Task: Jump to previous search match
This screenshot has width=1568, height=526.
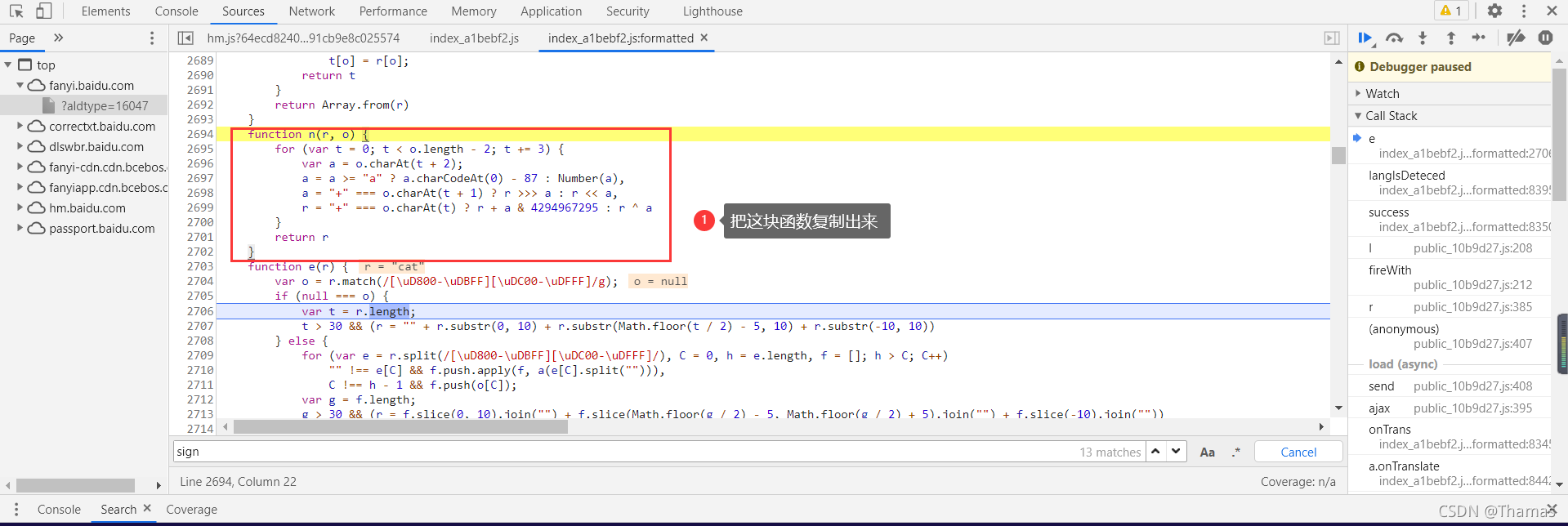Action: click(1155, 451)
